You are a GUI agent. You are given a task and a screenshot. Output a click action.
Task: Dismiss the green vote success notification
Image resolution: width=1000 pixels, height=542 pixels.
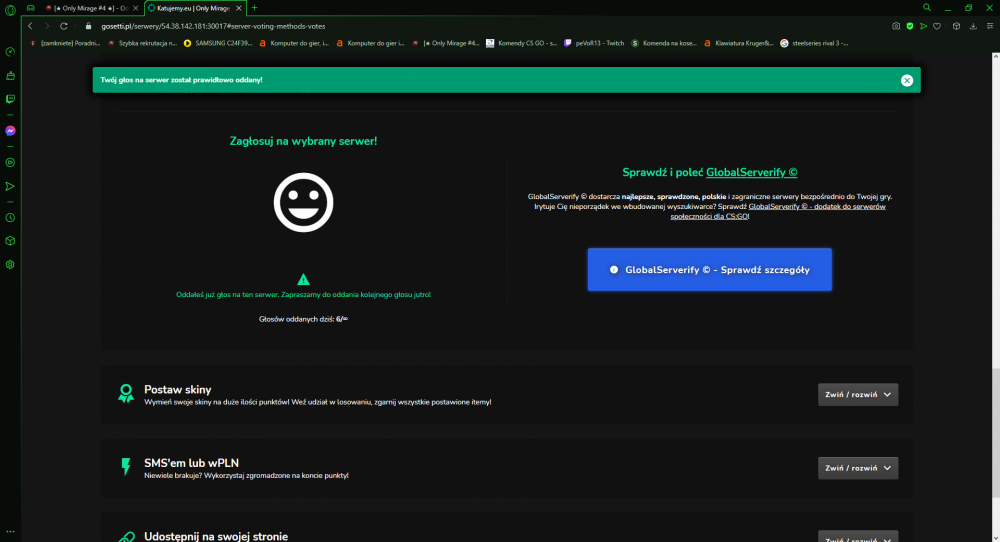(907, 80)
